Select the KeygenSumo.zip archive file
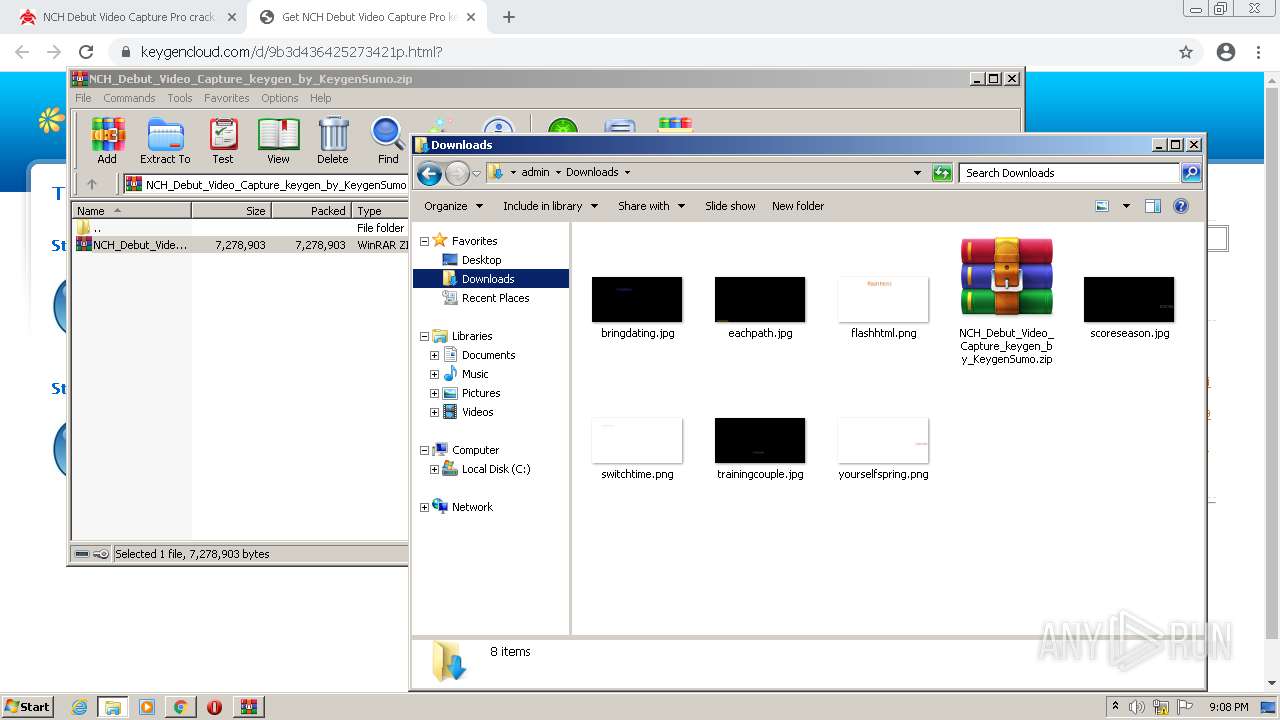The height and width of the screenshot is (720, 1280). click(1006, 301)
